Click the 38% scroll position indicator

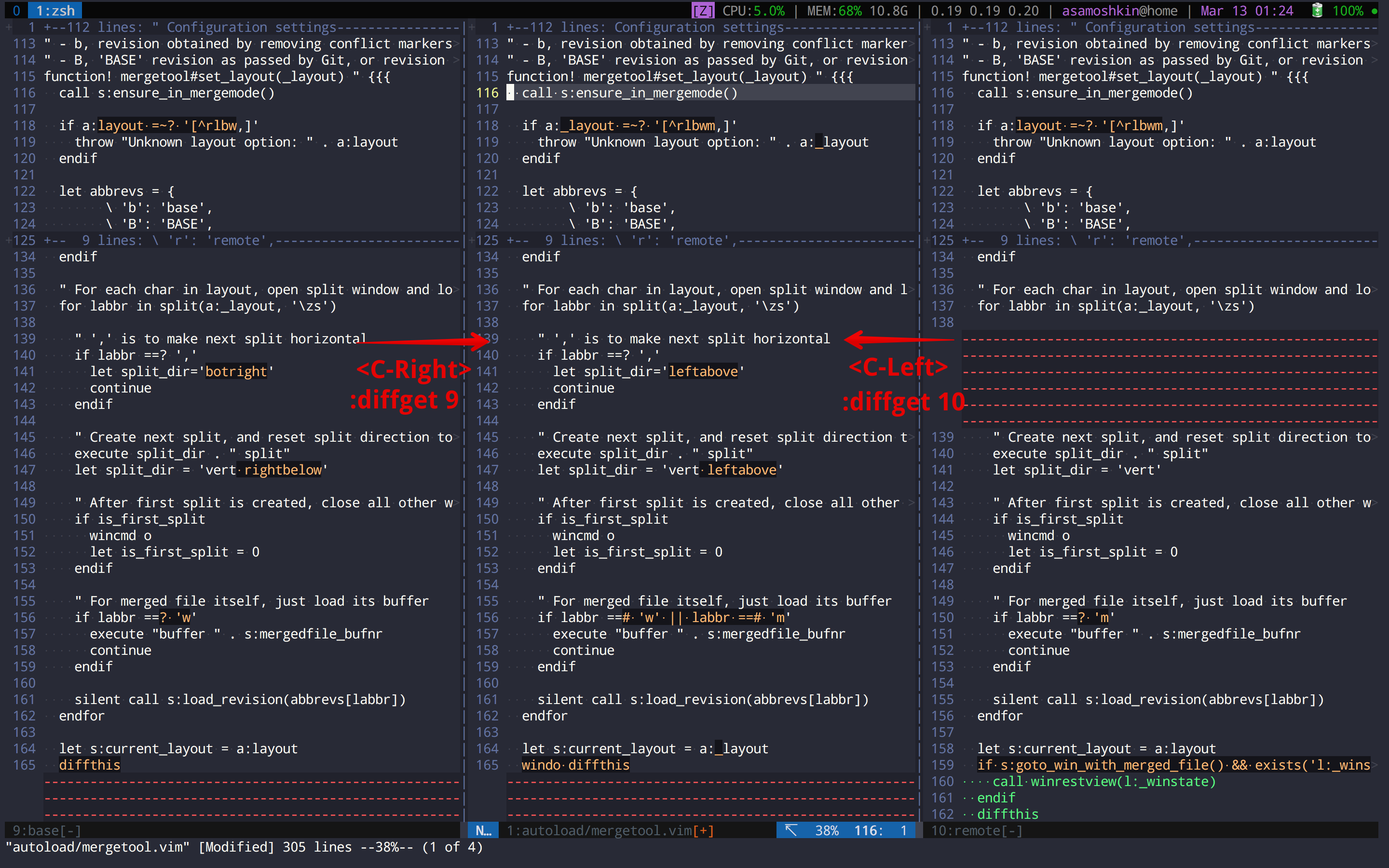tap(827, 830)
